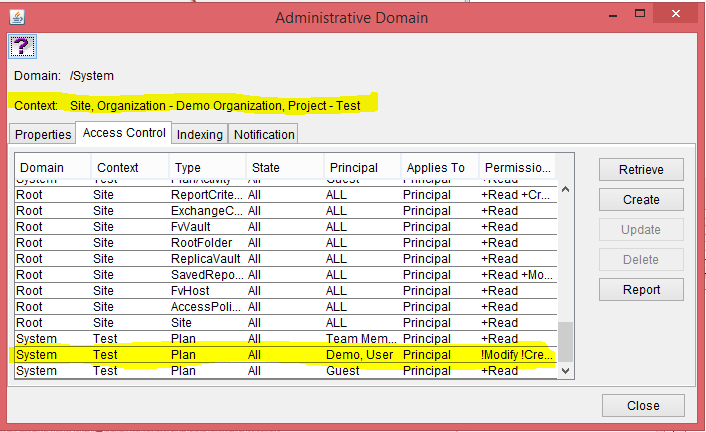Click the Retrieve button
The image size is (706, 432).
(641, 169)
